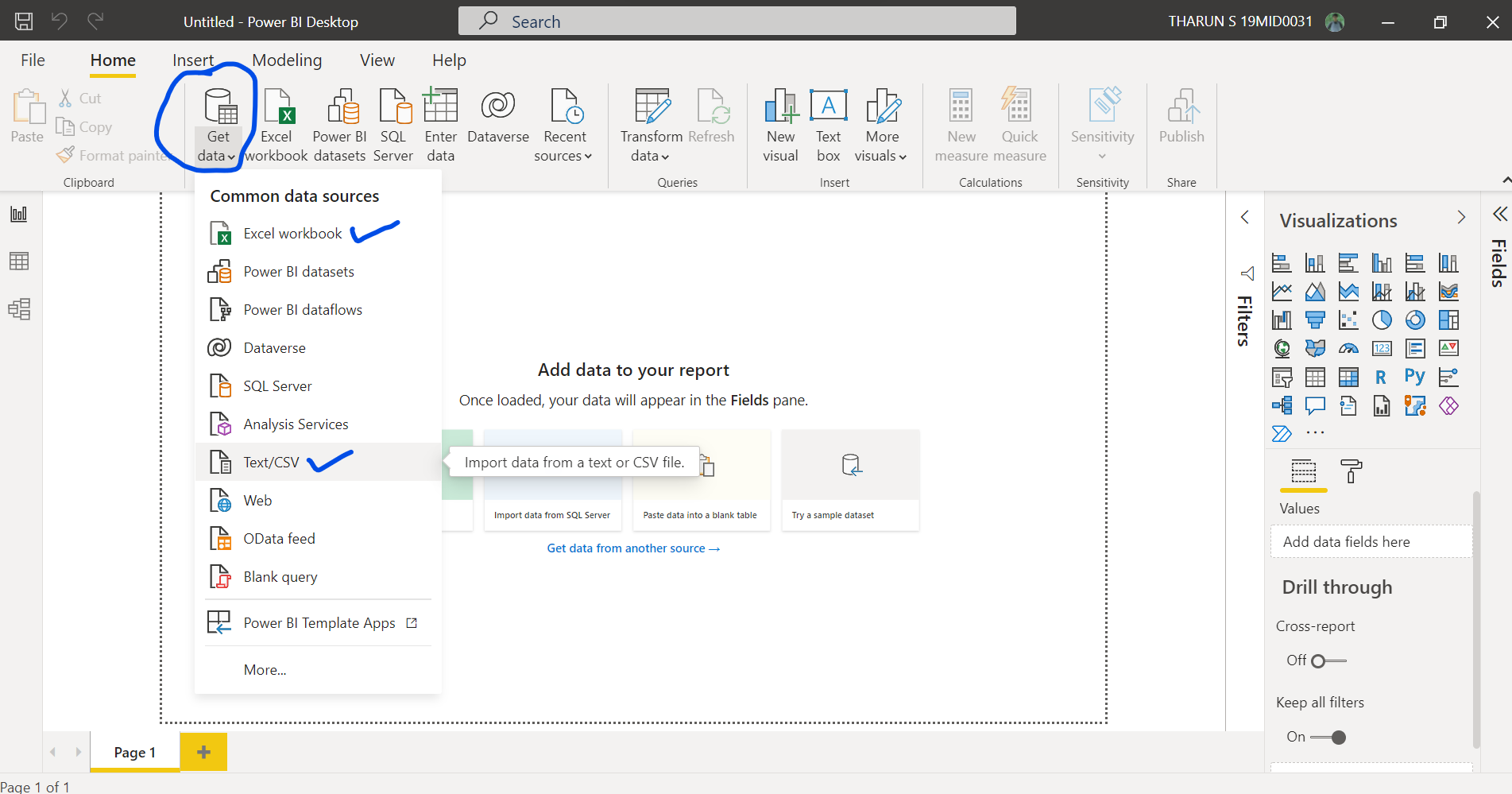Open the Power Automate visual
The width and height of the screenshot is (1512, 794).
[x=1282, y=434]
